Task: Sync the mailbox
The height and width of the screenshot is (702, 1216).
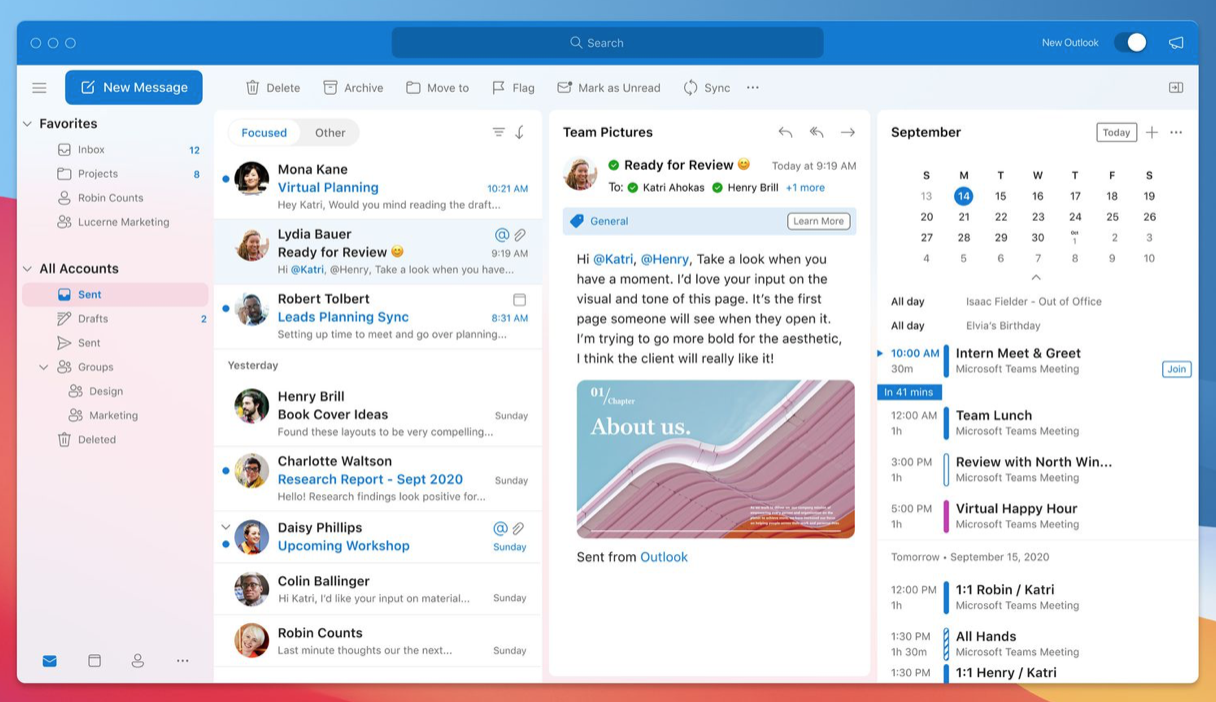Action: pos(706,88)
